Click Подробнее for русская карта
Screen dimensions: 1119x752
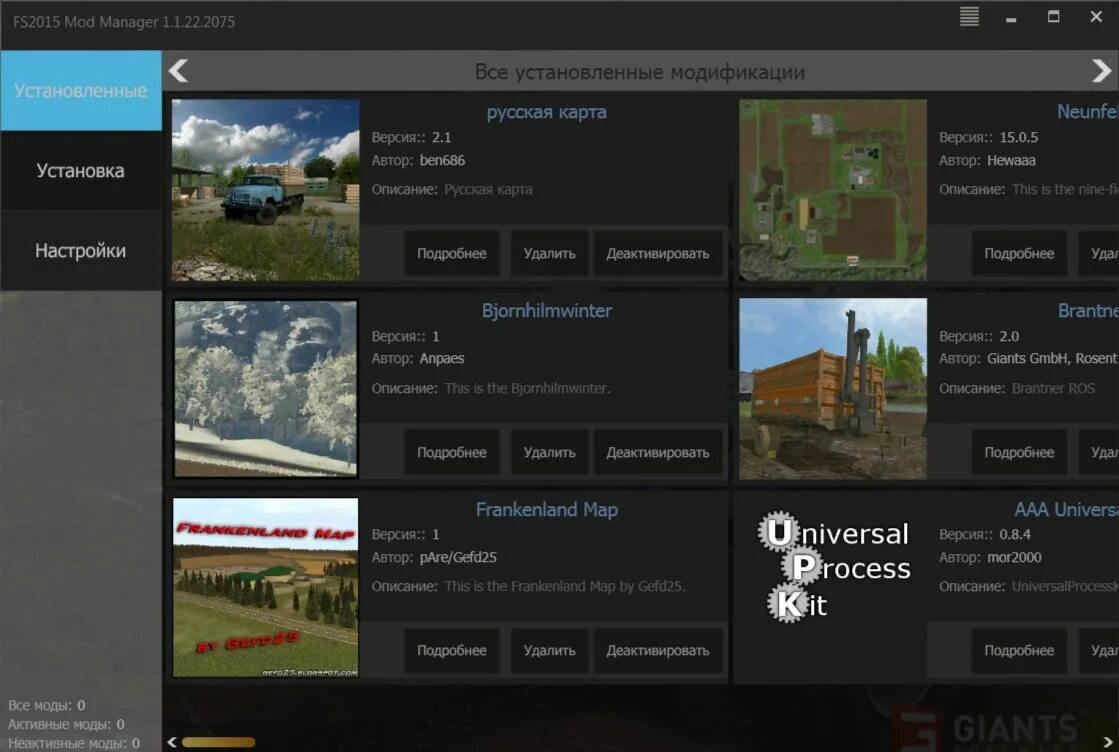pyautogui.click(x=452, y=253)
